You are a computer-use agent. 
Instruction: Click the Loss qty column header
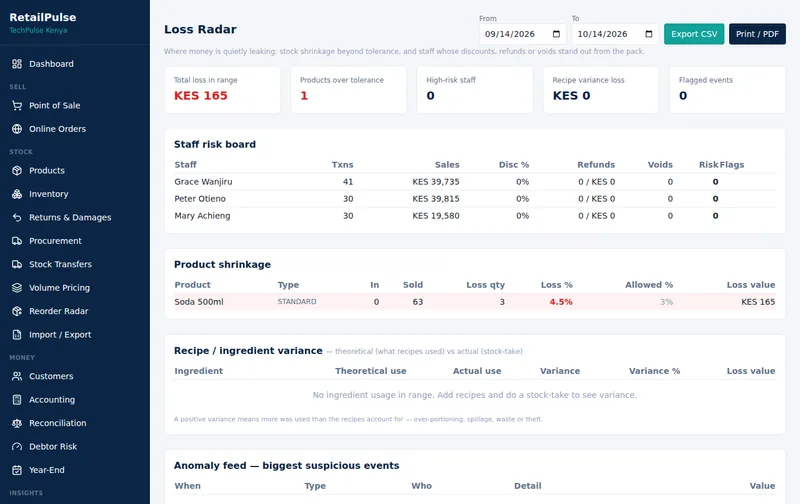[485, 285]
